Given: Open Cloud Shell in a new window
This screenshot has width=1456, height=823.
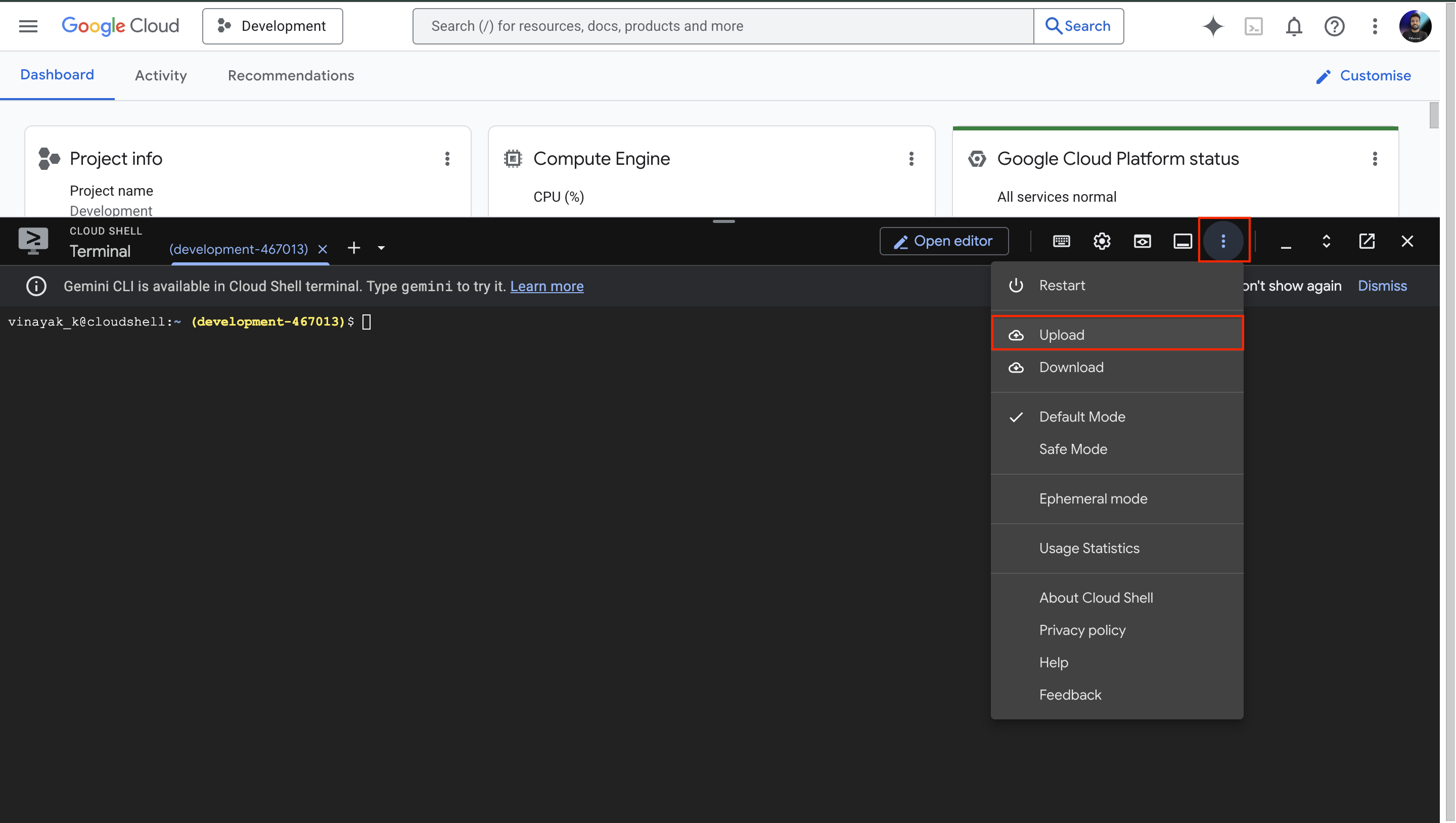Looking at the screenshot, I should (x=1367, y=241).
